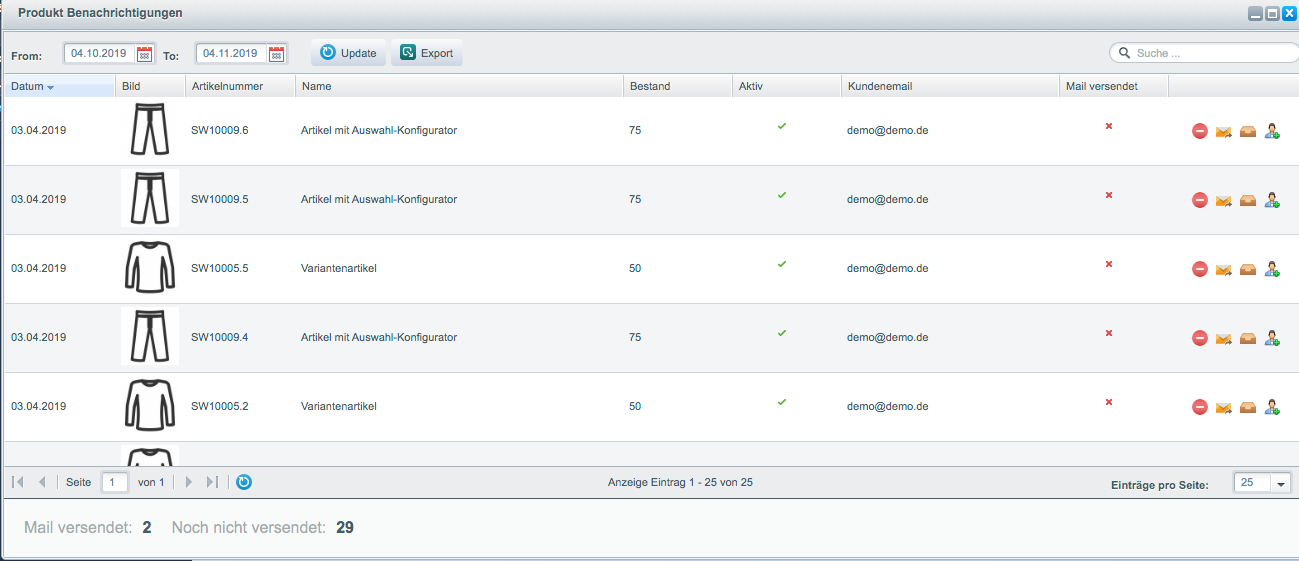Send mail icon for SW10009.5 row
Screen dimensions: 1299x561
[x=1224, y=200]
